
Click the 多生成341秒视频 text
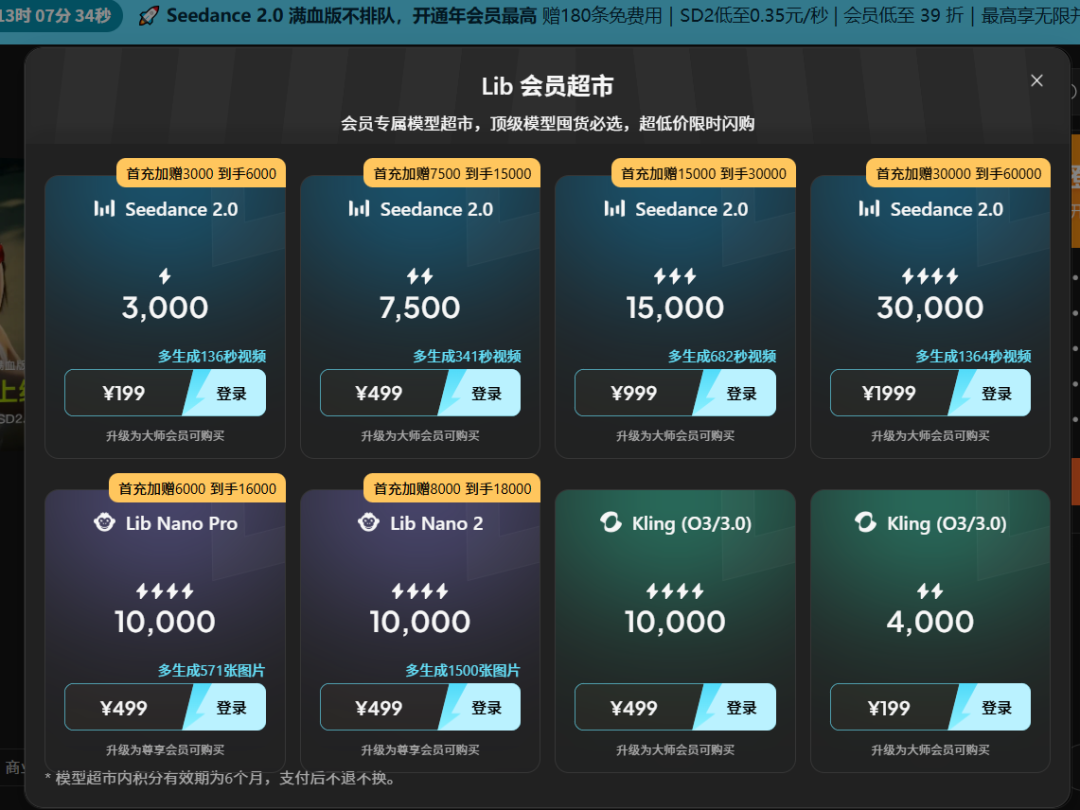[x=466, y=356]
